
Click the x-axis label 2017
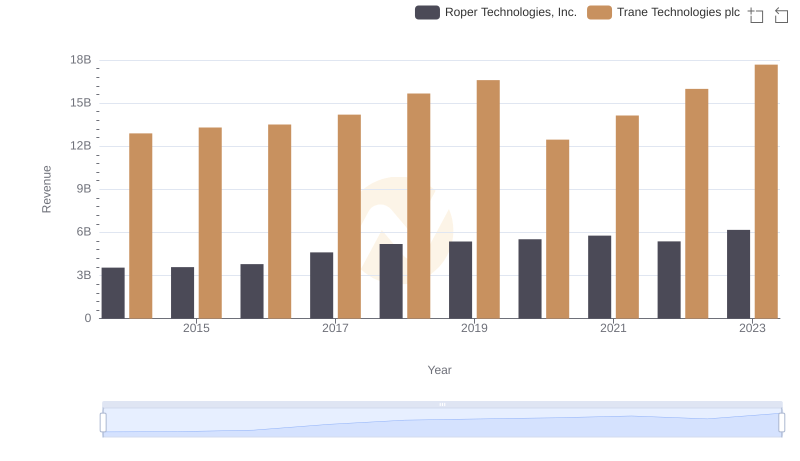[x=335, y=328]
